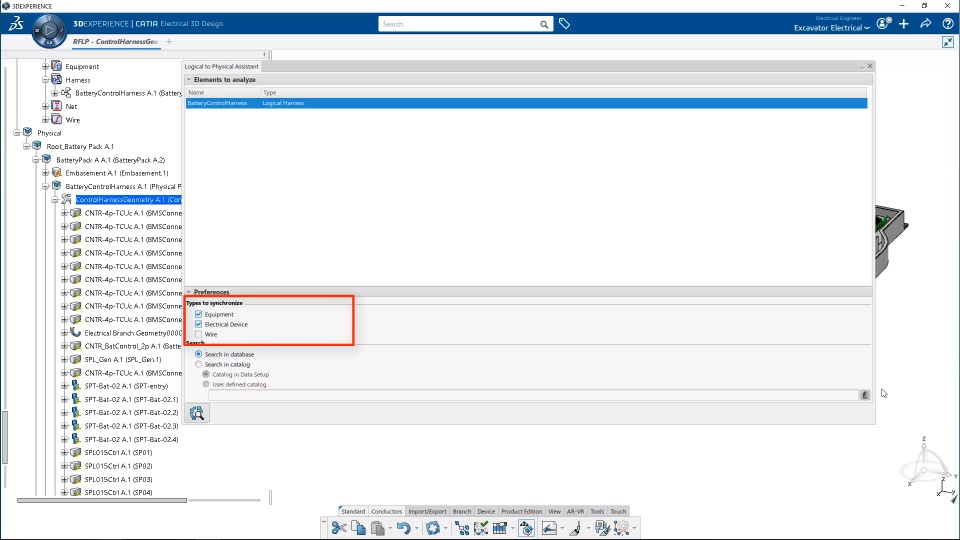Click the gear network settings icon
This screenshot has width=960, height=540.
tap(622, 528)
